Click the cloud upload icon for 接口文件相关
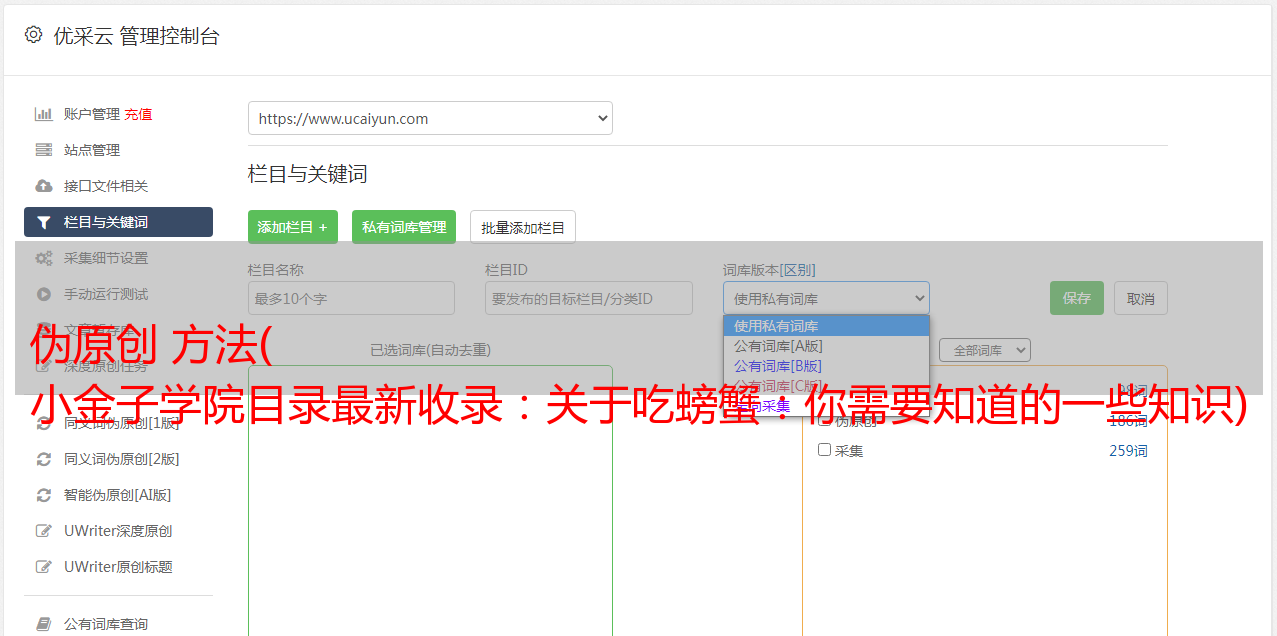Image resolution: width=1277 pixels, height=636 pixels. tap(43, 186)
